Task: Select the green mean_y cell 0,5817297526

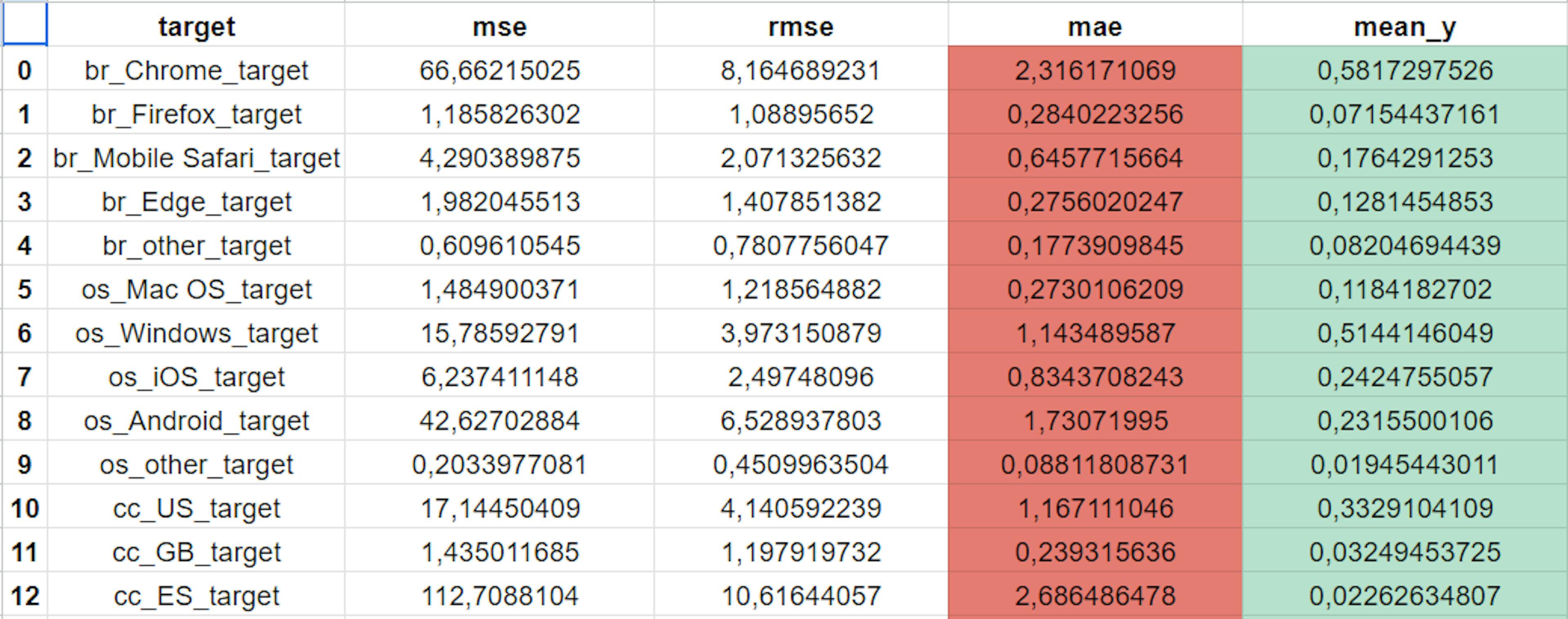Action: 1404,71
